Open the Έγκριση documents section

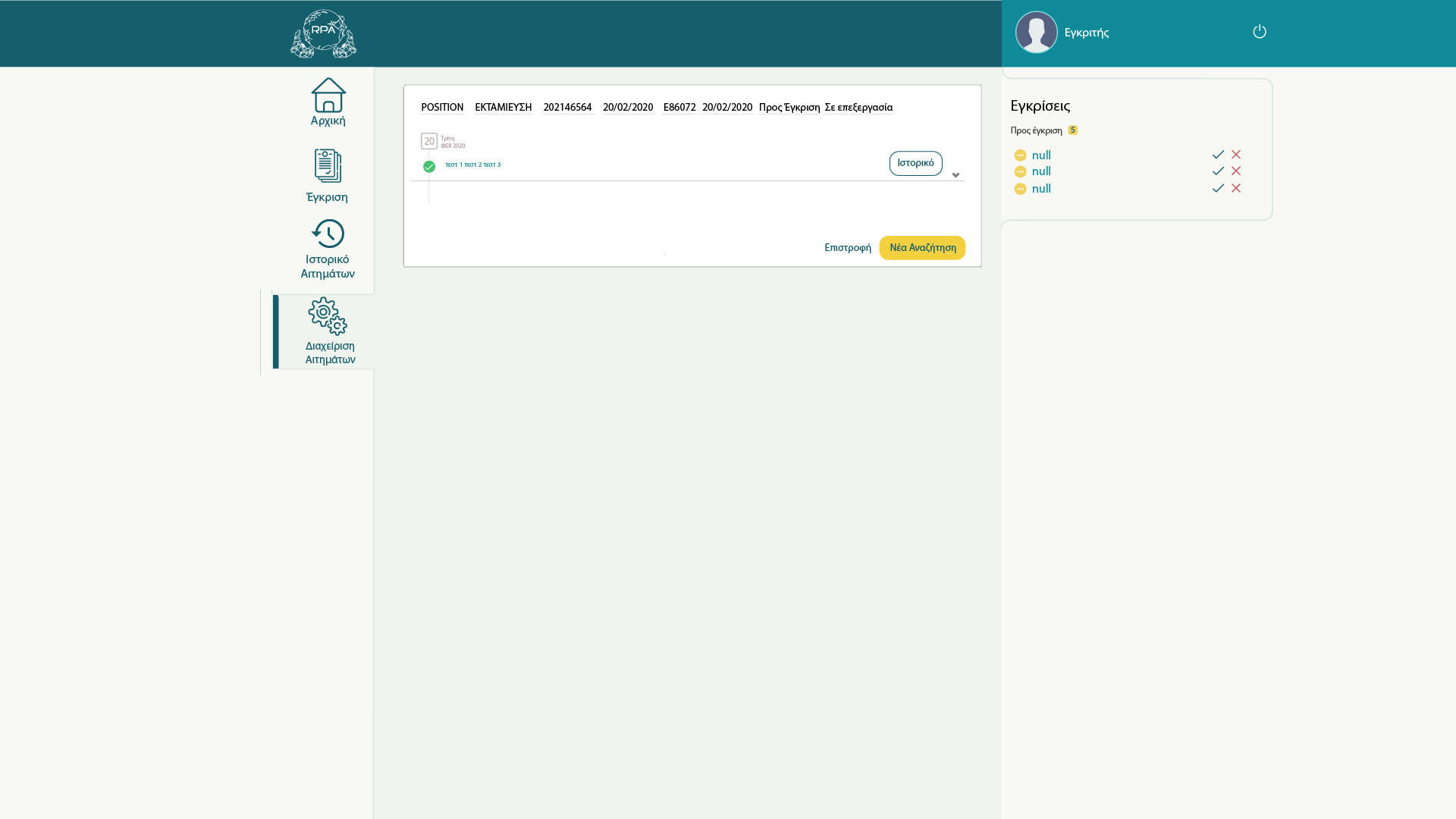tap(328, 166)
